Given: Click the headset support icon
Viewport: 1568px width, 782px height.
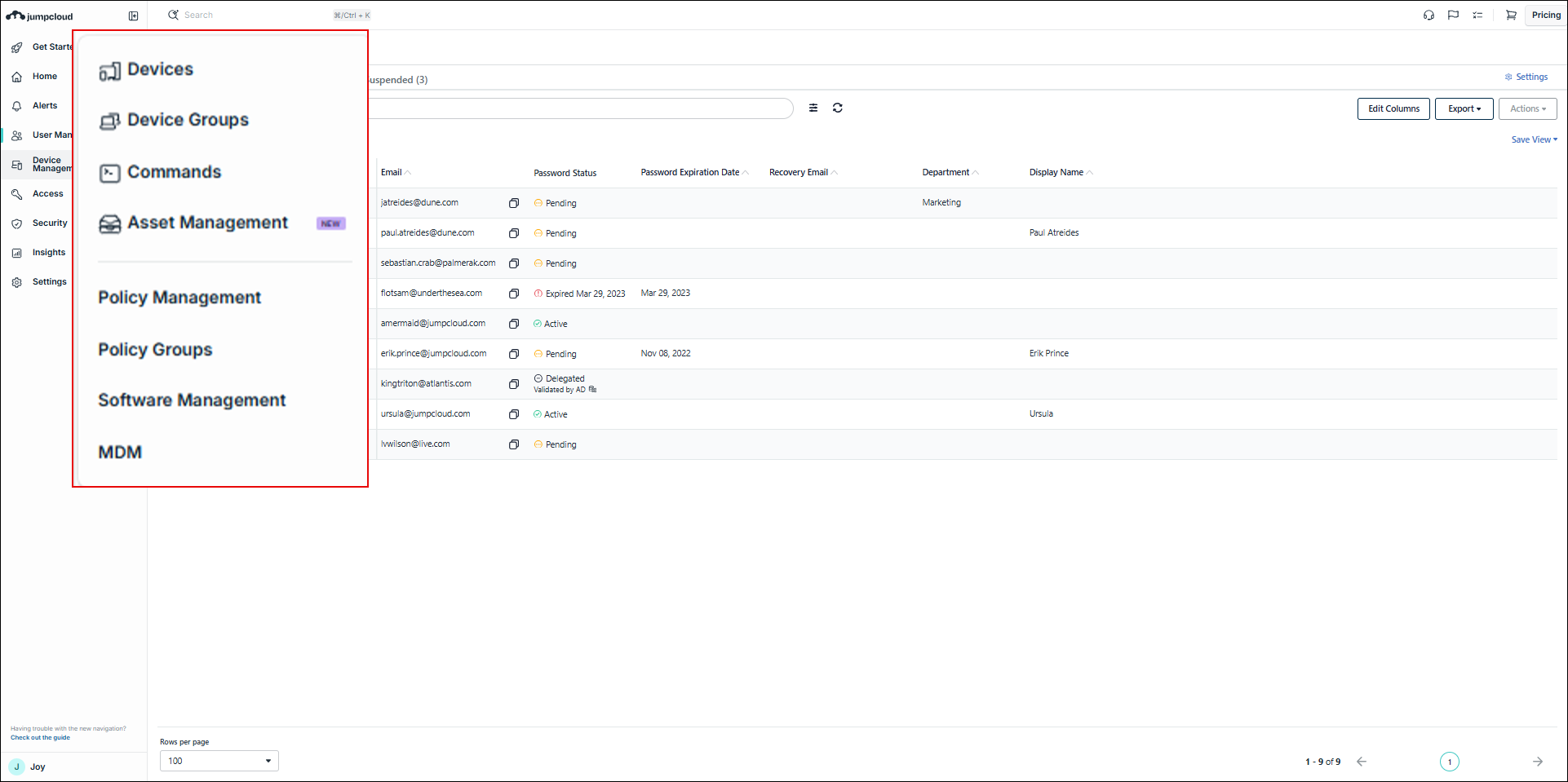Looking at the screenshot, I should [x=1428, y=15].
